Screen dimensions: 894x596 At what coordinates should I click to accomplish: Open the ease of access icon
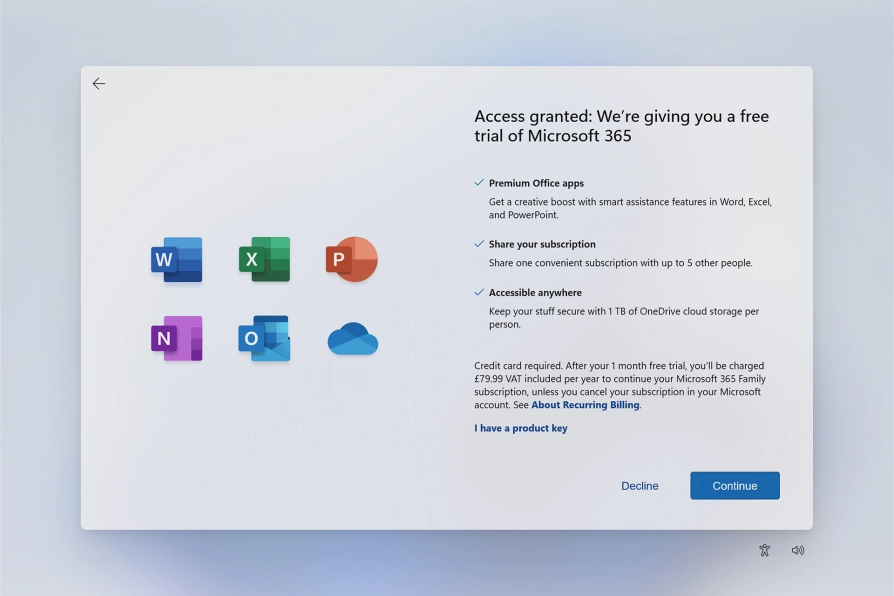click(x=764, y=550)
